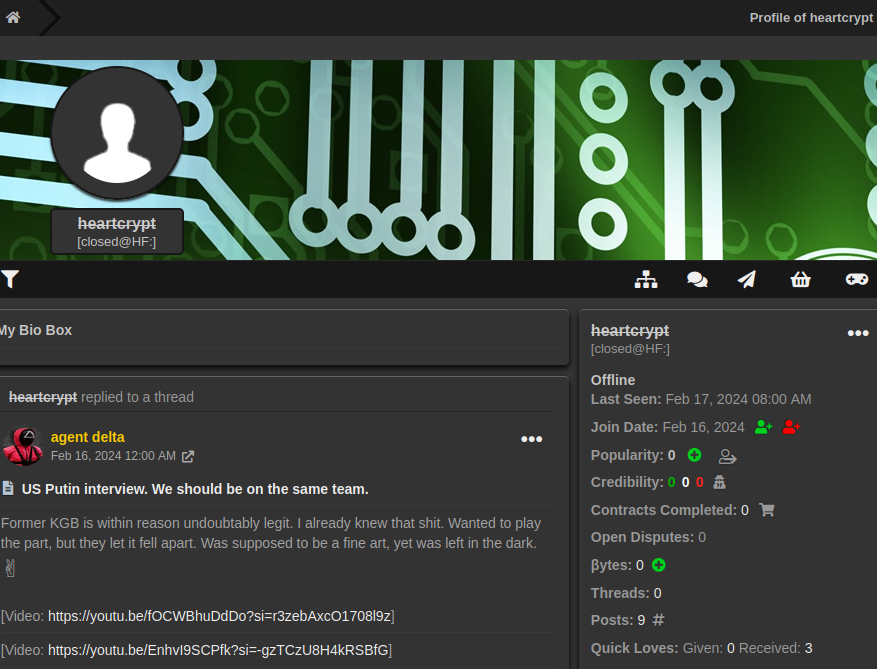Open agent delta's avatar

tap(23, 446)
